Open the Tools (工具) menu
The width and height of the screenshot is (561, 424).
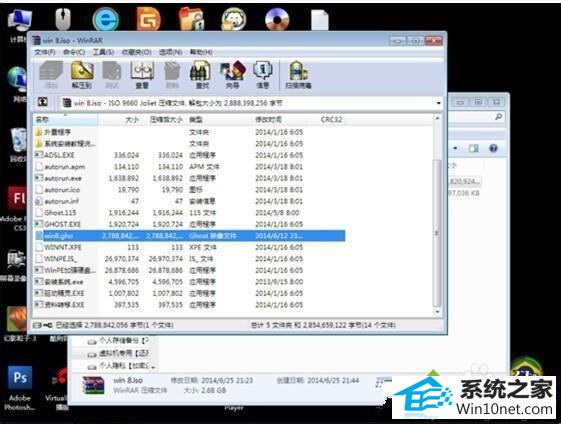click(x=103, y=52)
